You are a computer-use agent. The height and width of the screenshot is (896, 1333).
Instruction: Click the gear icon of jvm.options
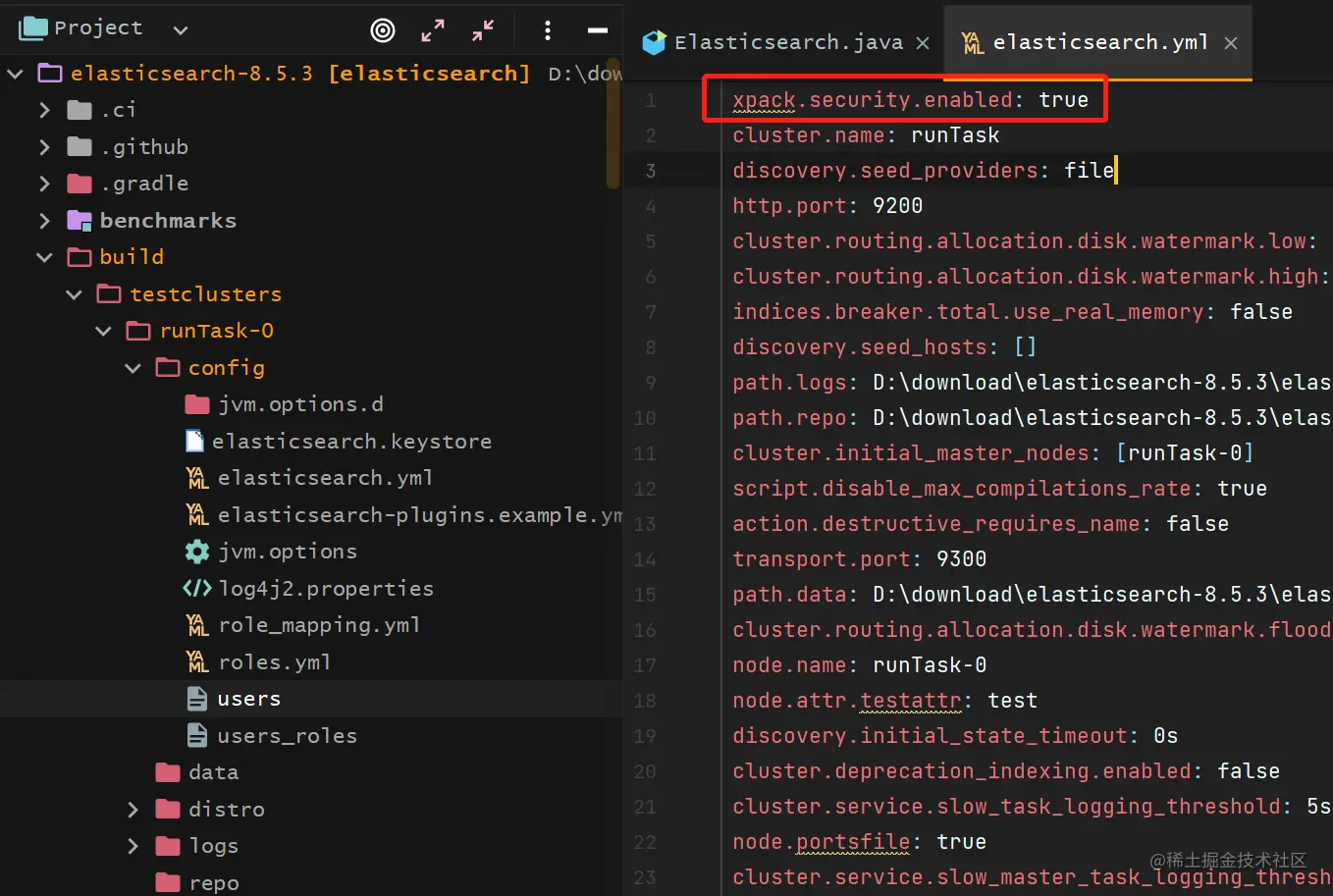pos(197,552)
